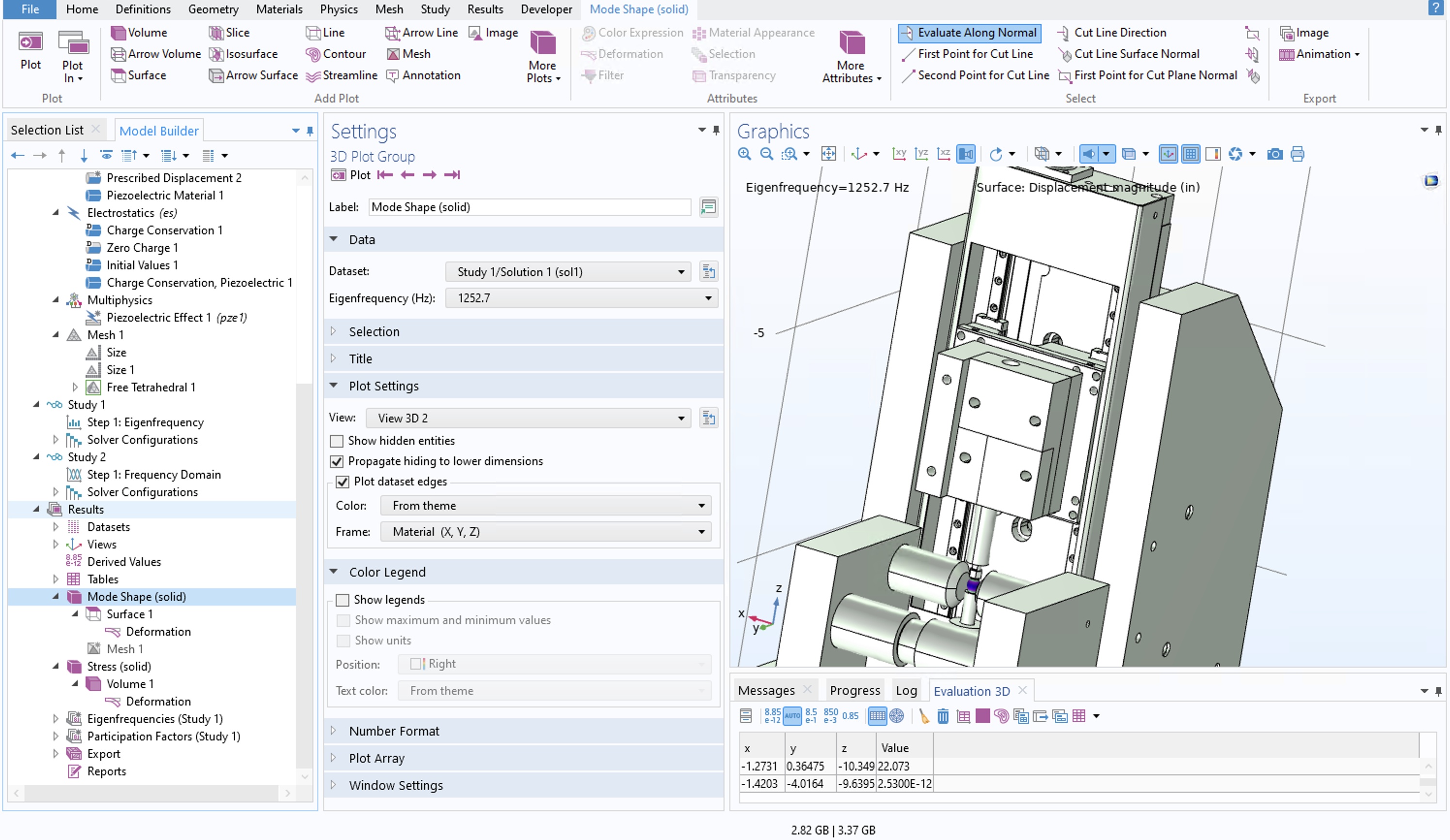Take a snapshot with the camera icon

coord(1274,154)
